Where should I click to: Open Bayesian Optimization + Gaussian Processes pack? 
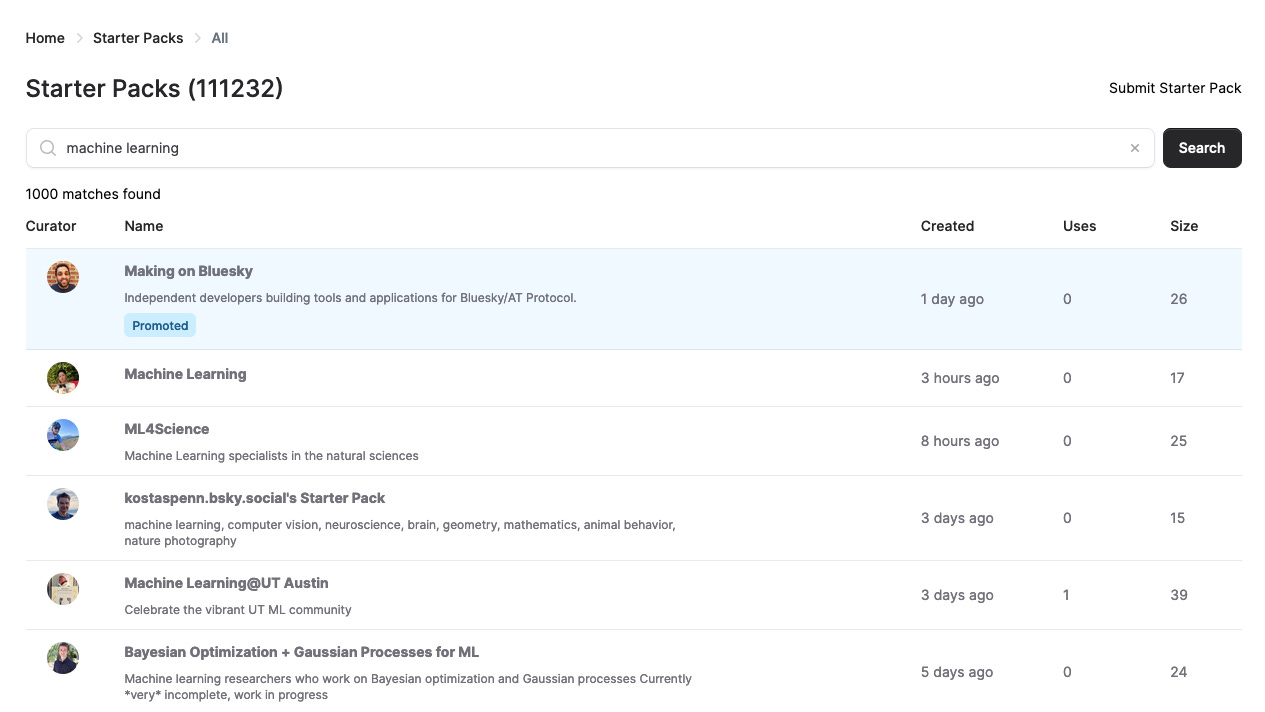tap(301, 652)
